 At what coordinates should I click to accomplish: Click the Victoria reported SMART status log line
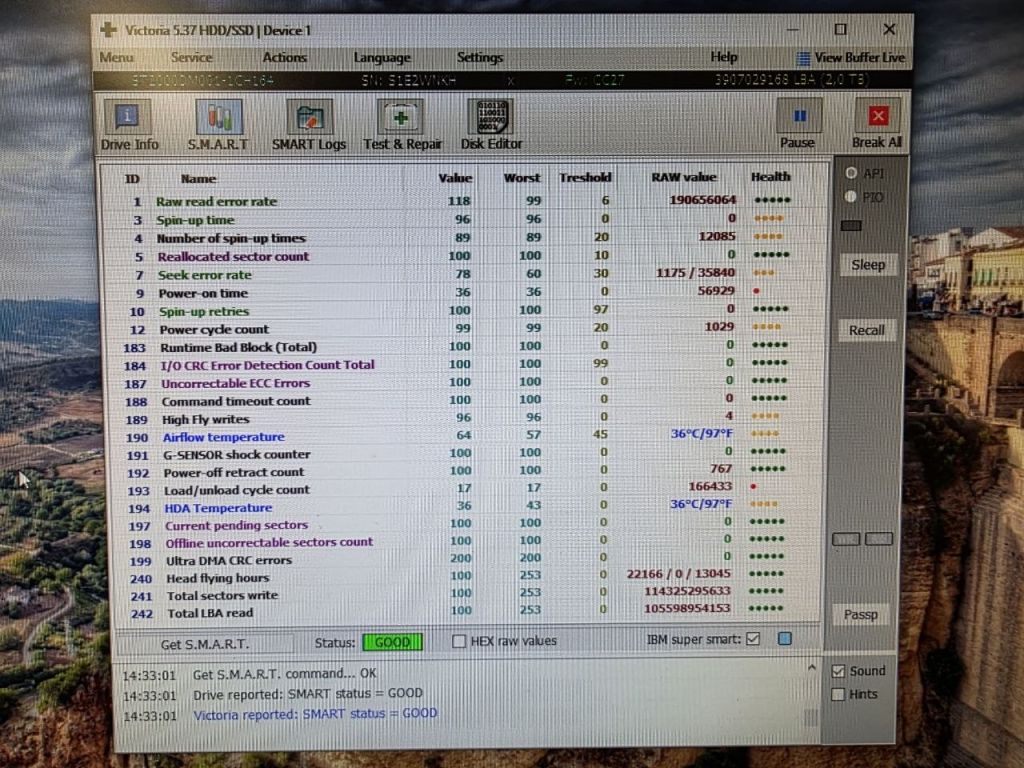[x=315, y=714]
